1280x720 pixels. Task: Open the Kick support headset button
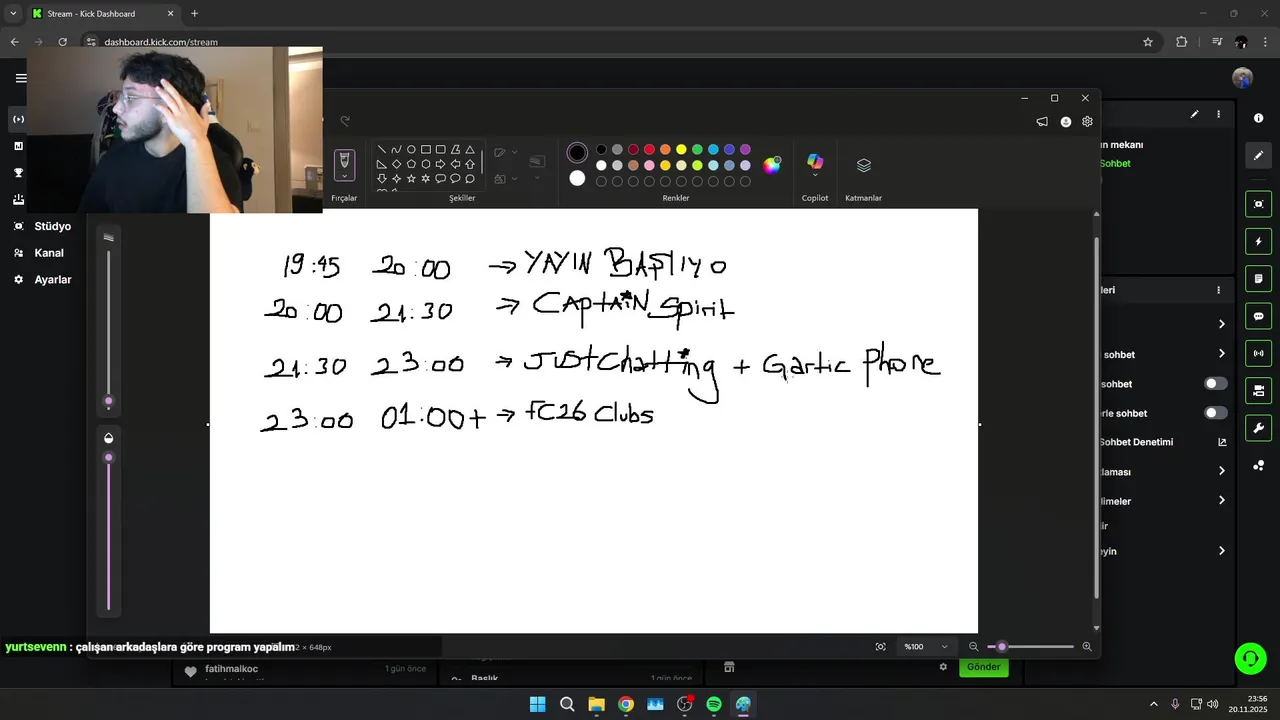pos(1250,658)
